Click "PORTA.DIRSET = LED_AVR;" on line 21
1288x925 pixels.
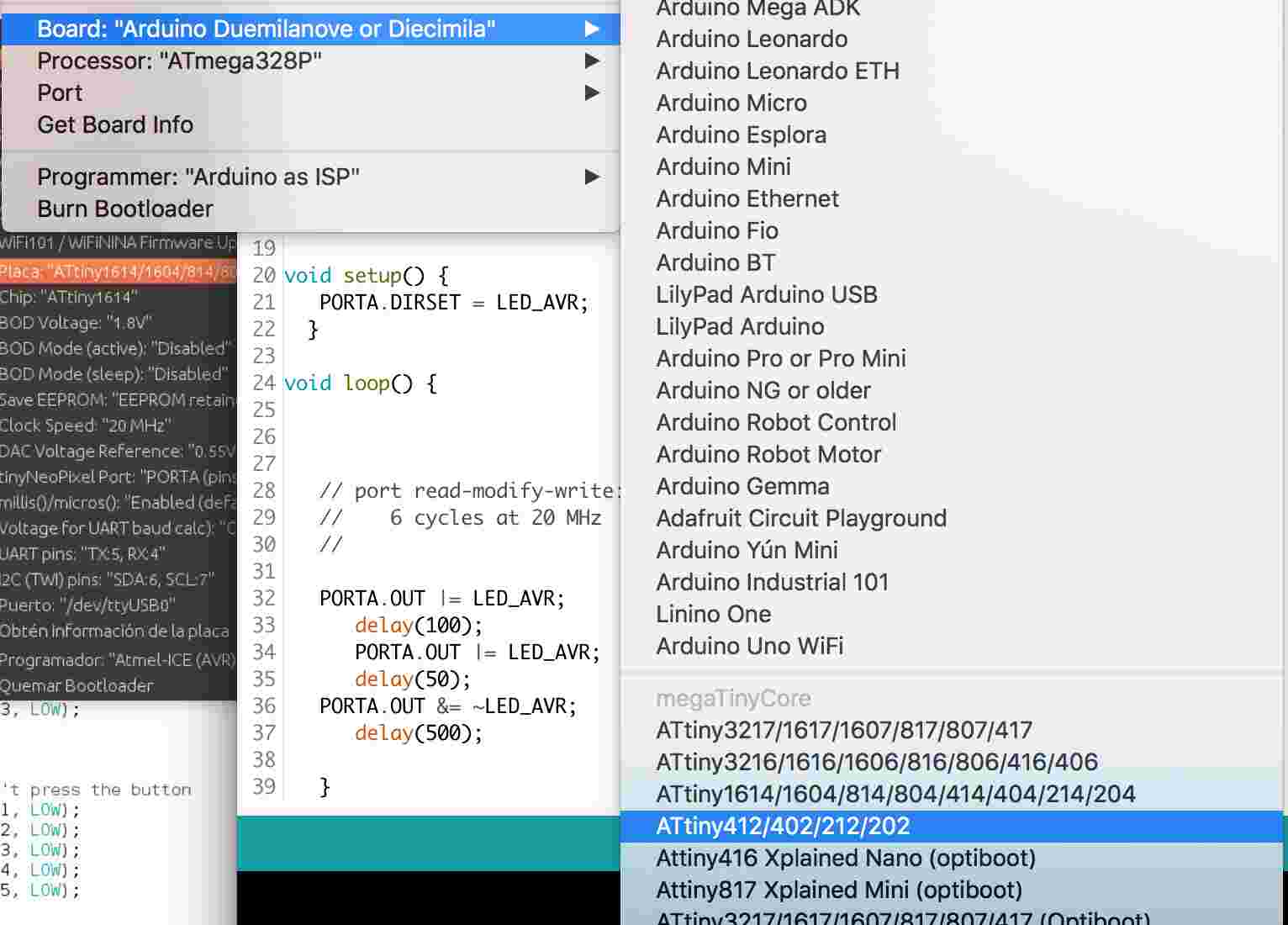[x=454, y=302]
